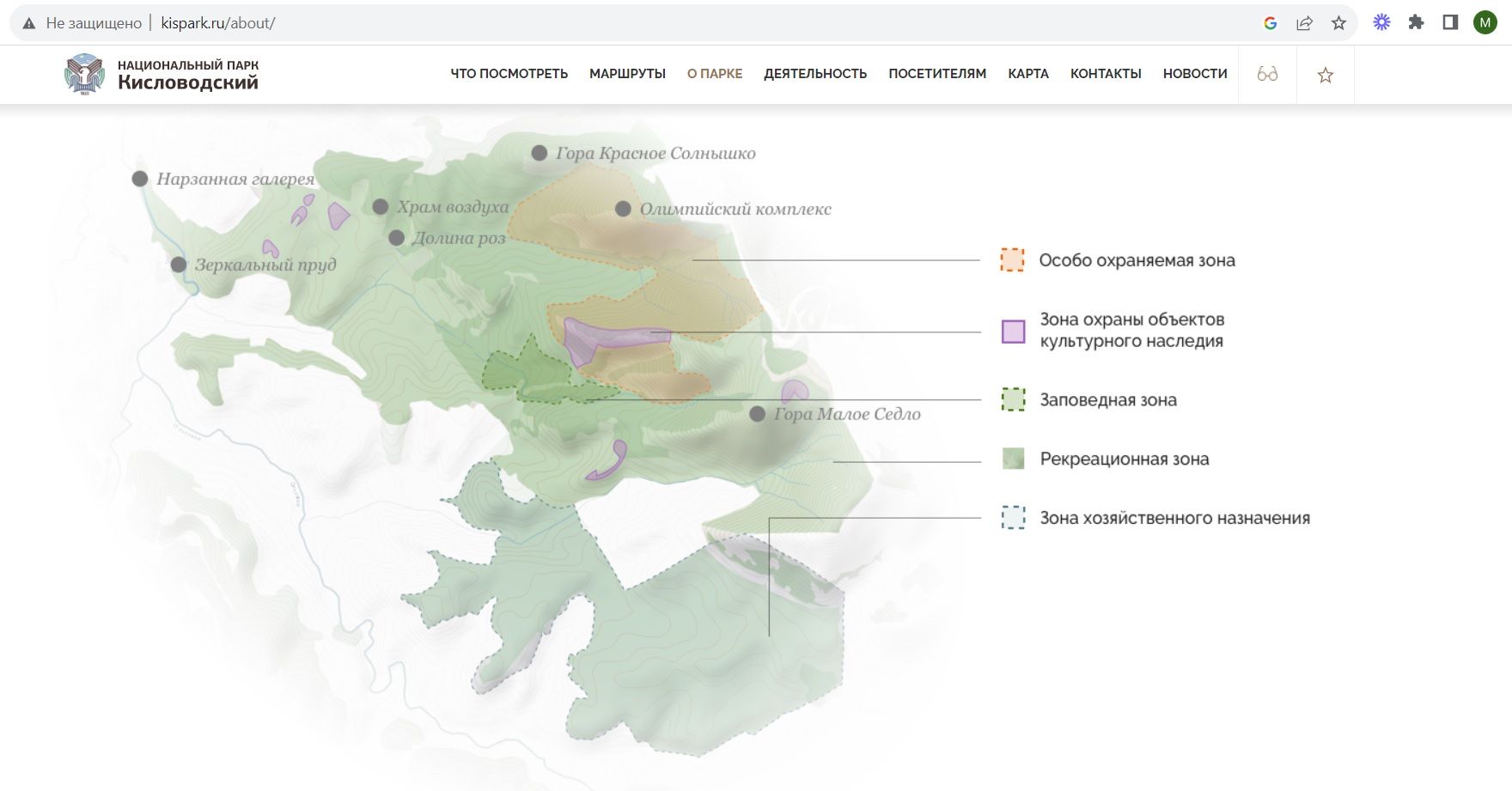Click the share page icon in address bar
The height and width of the screenshot is (791, 1512).
[1304, 23]
